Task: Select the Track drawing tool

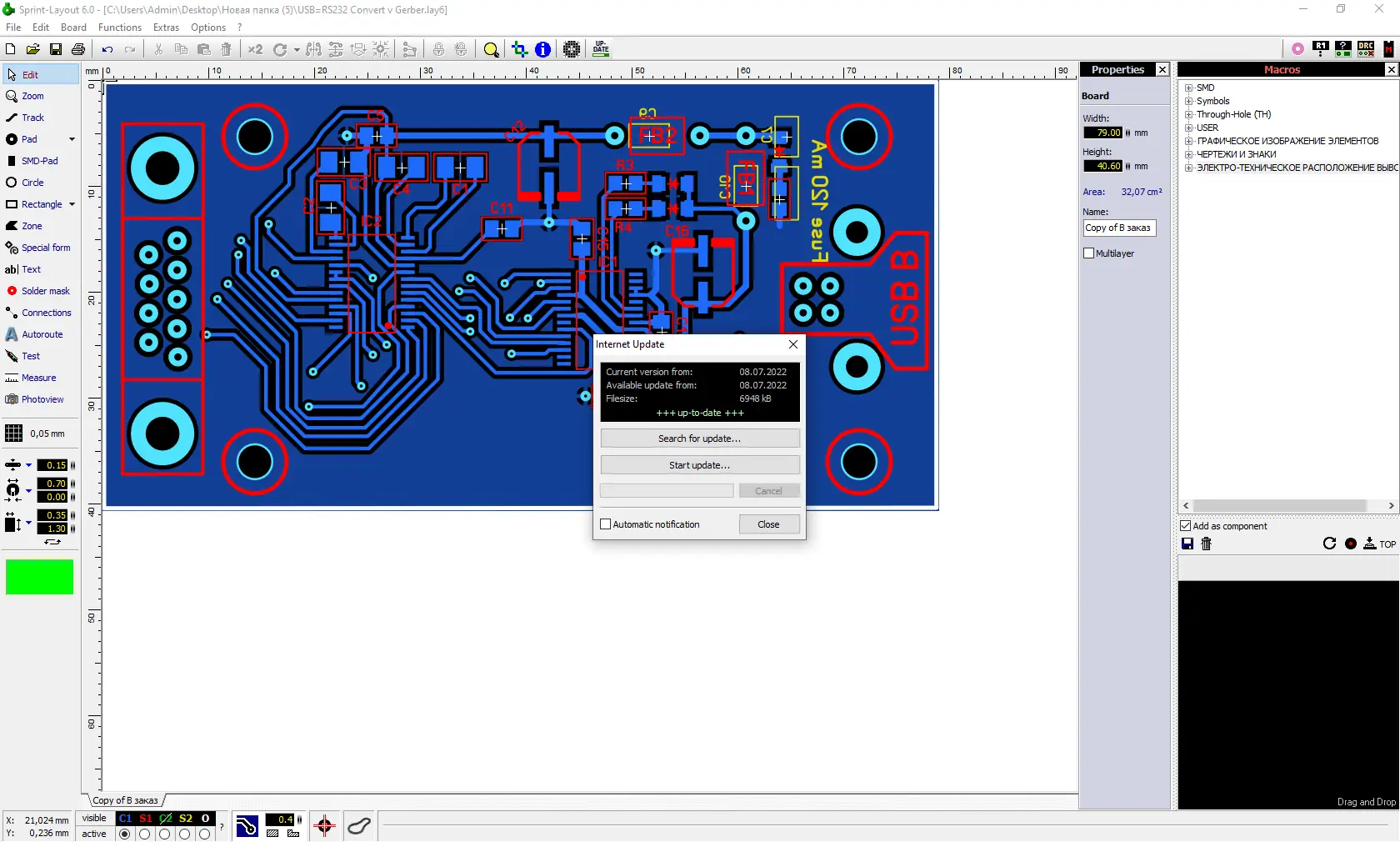Action: pos(32,118)
